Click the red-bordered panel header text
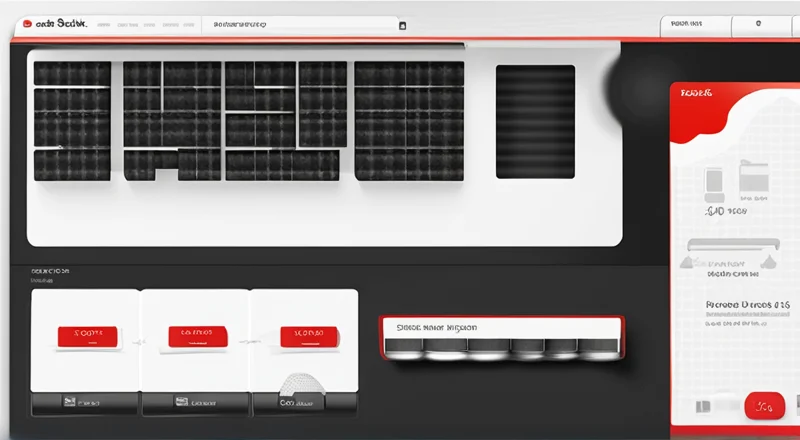This screenshot has height=440, width=800. 436,327
